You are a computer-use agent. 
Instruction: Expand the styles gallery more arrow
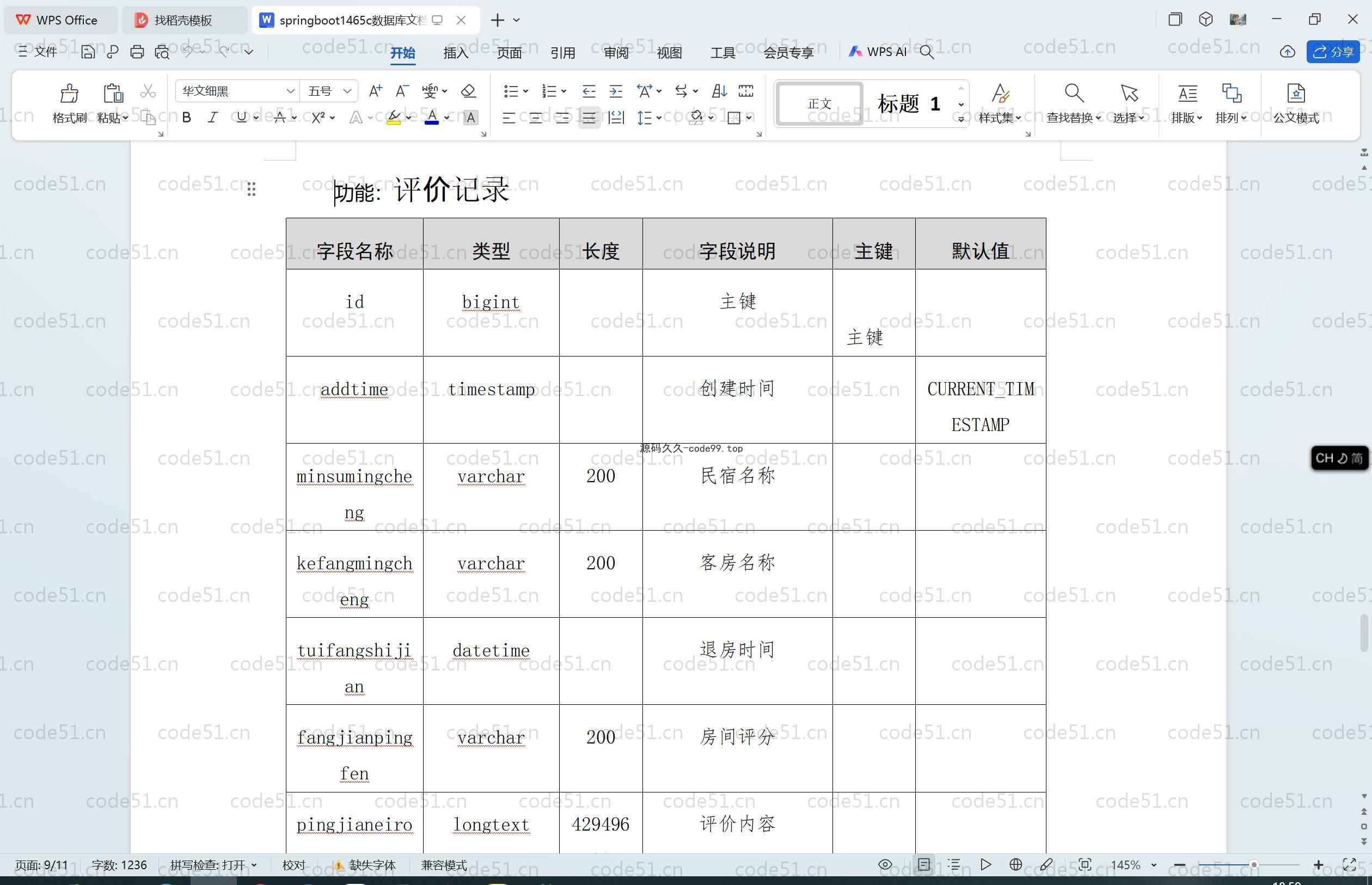pyautogui.click(x=960, y=120)
